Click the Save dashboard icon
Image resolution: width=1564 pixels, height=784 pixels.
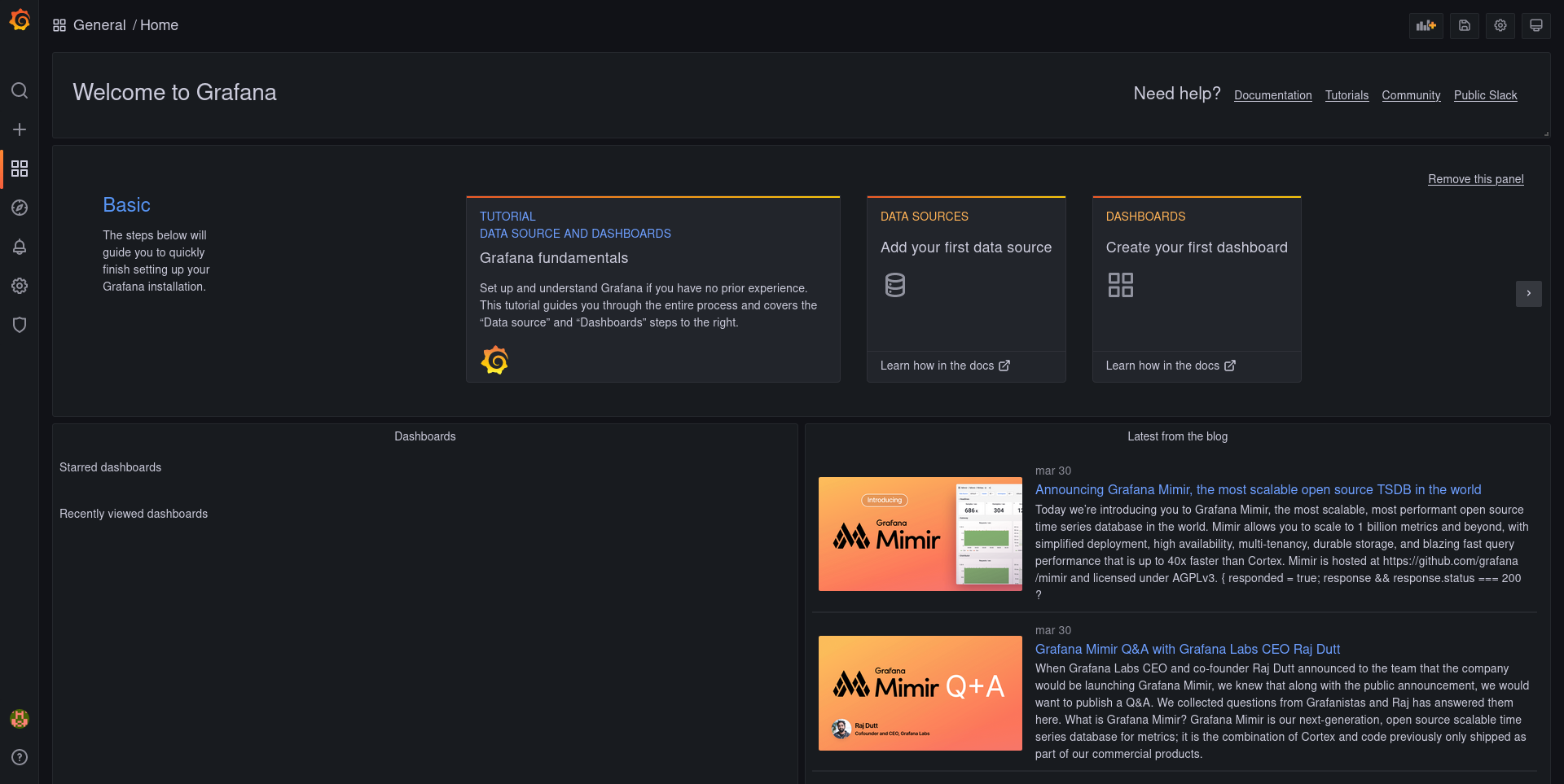1464,25
